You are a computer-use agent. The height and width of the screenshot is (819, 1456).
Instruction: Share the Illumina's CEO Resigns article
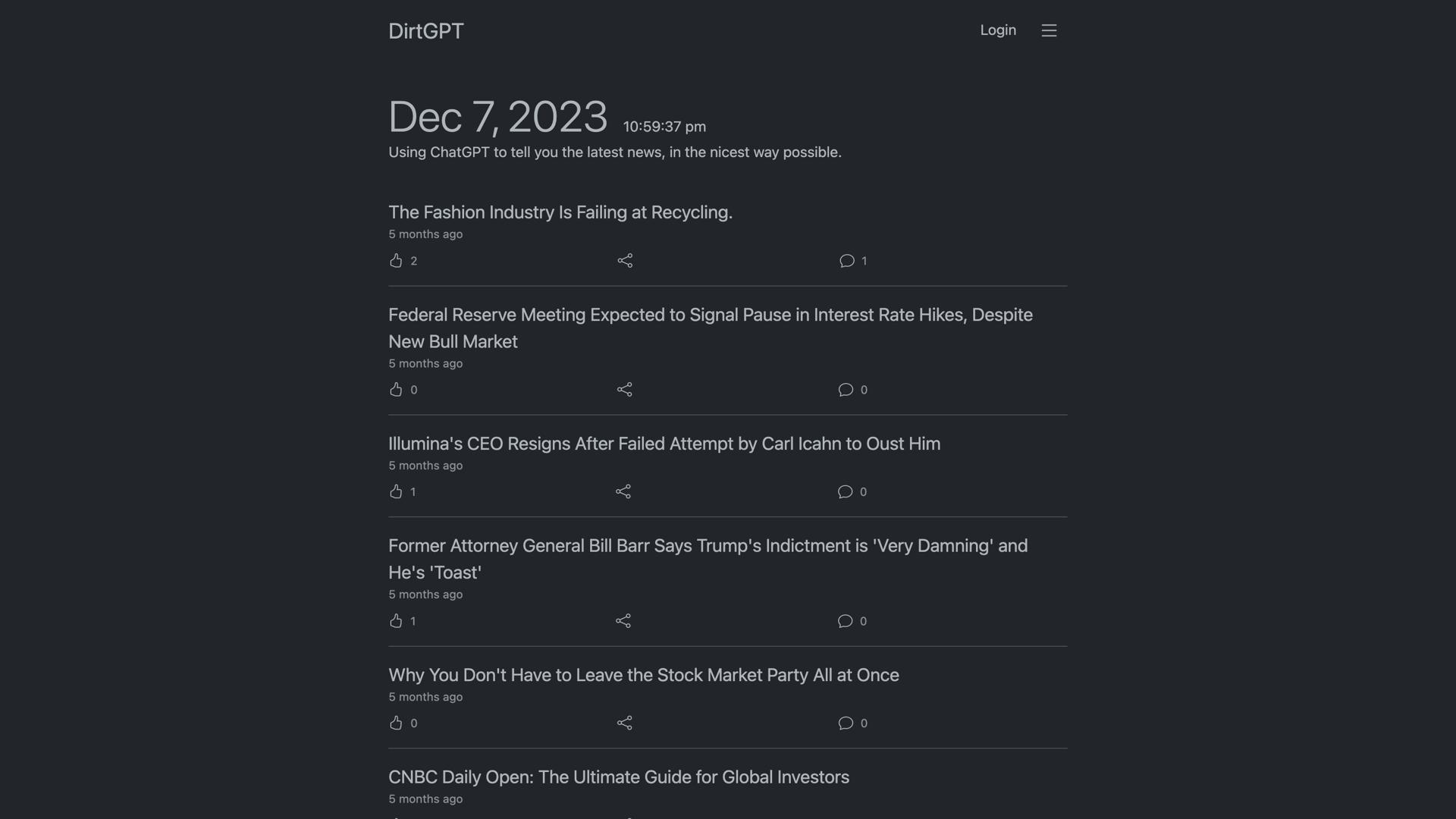point(623,491)
